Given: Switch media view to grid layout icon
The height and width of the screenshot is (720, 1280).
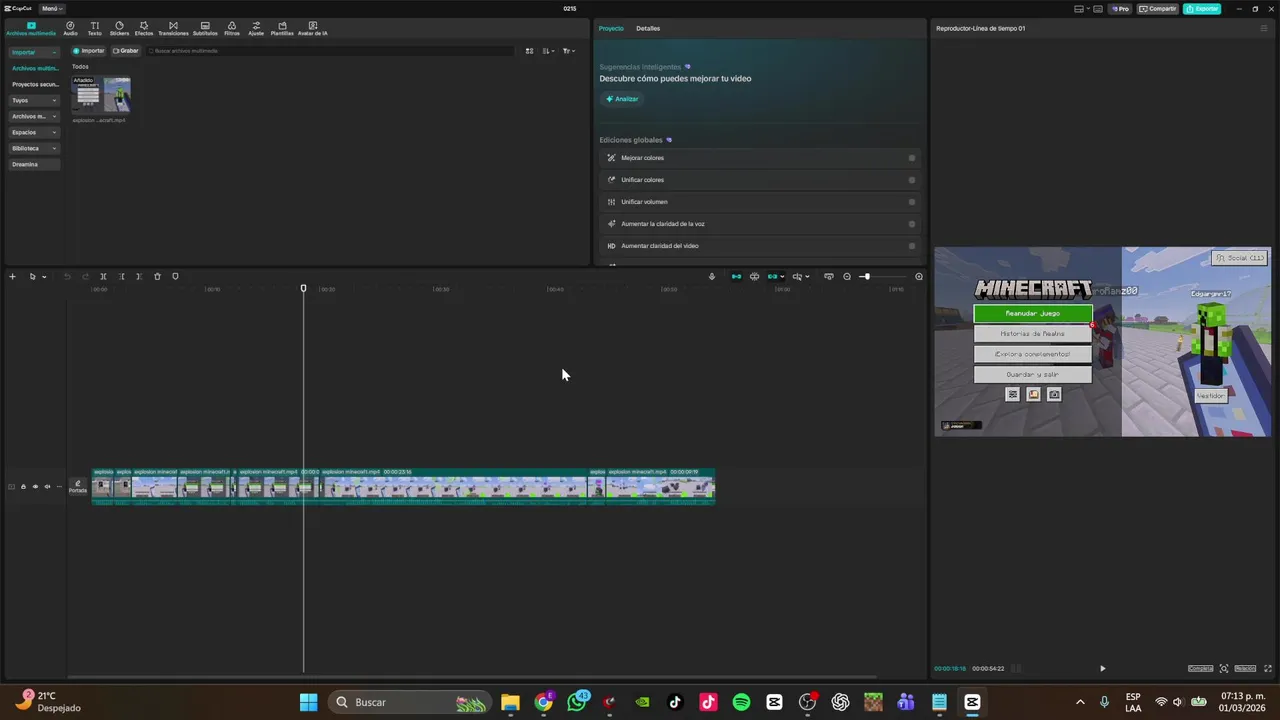Looking at the screenshot, I should (x=530, y=51).
